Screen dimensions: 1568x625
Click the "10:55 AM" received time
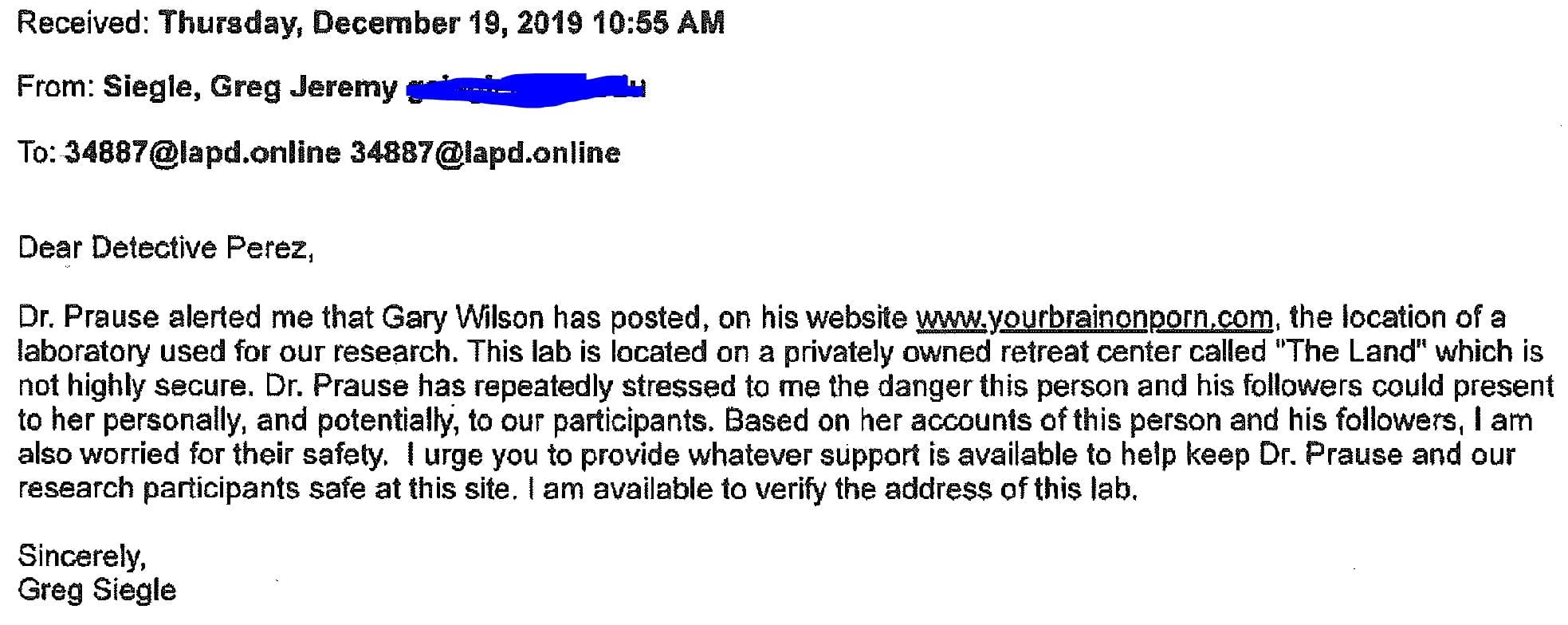pos(658,23)
